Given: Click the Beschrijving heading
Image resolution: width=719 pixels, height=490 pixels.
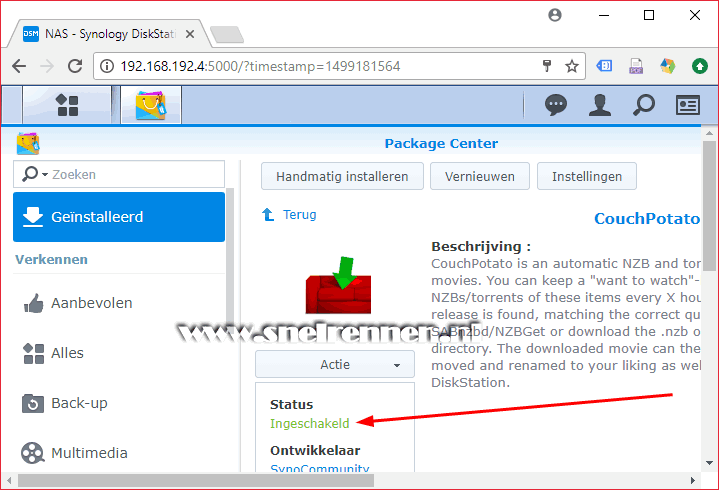Looking at the screenshot, I should pyautogui.click(x=481, y=247).
